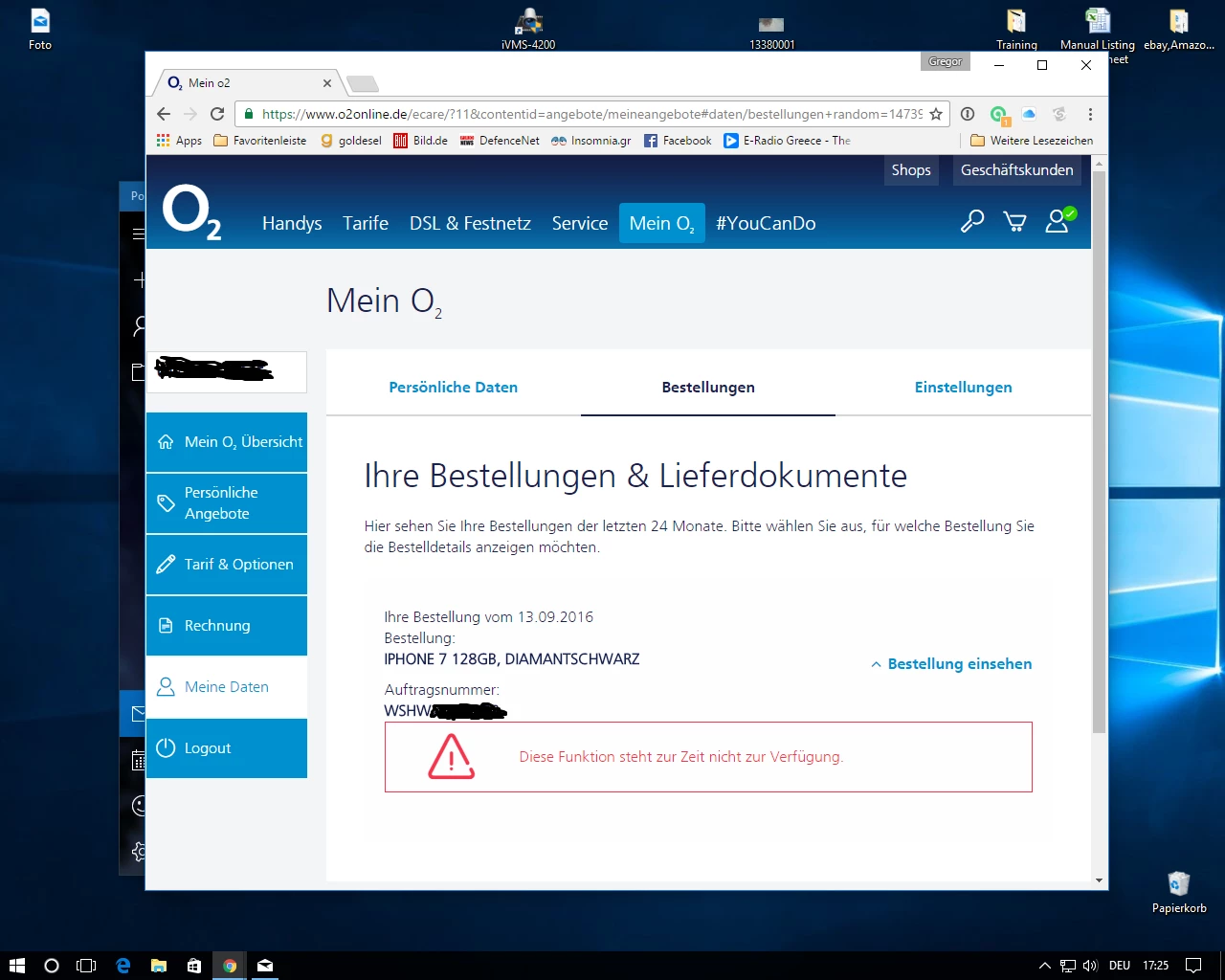Open the E-Radio Greece bookmark
The height and width of the screenshot is (980, 1225).
(787, 141)
